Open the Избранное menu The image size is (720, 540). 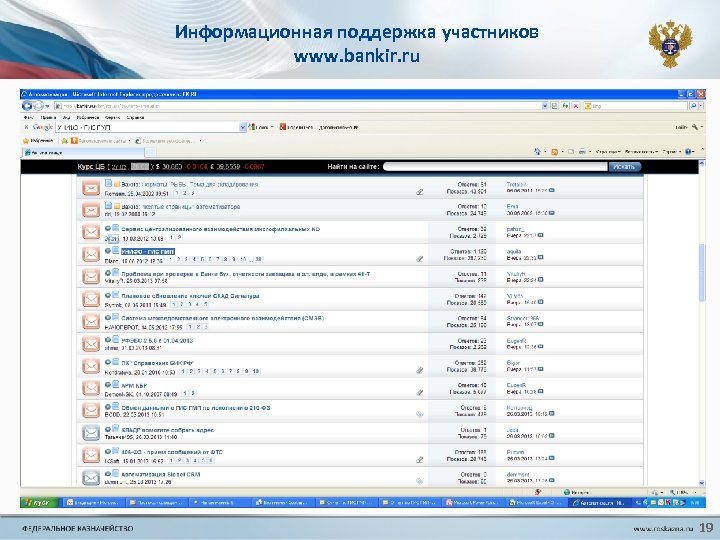[x=87, y=118]
